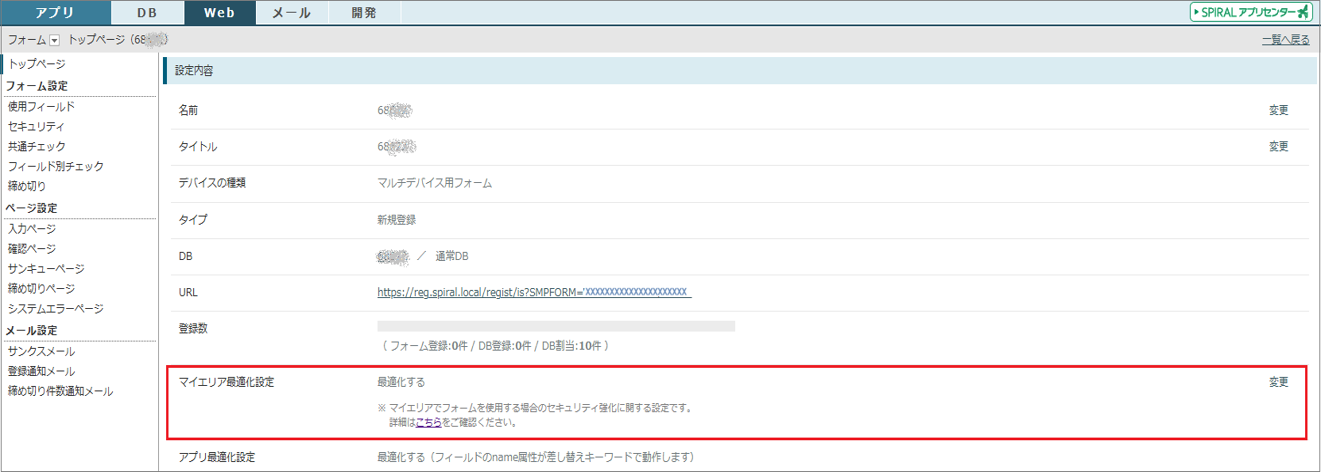The width and height of the screenshot is (1321, 472).
Task: Select 使用フィールド in the sidebar
Action: click(x=41, y=106)
